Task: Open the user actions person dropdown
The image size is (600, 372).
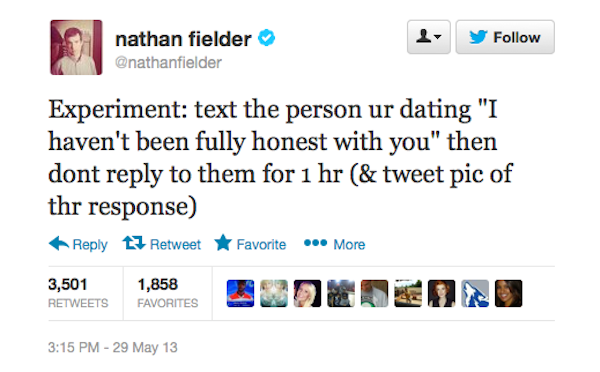Action: [429, 37]
